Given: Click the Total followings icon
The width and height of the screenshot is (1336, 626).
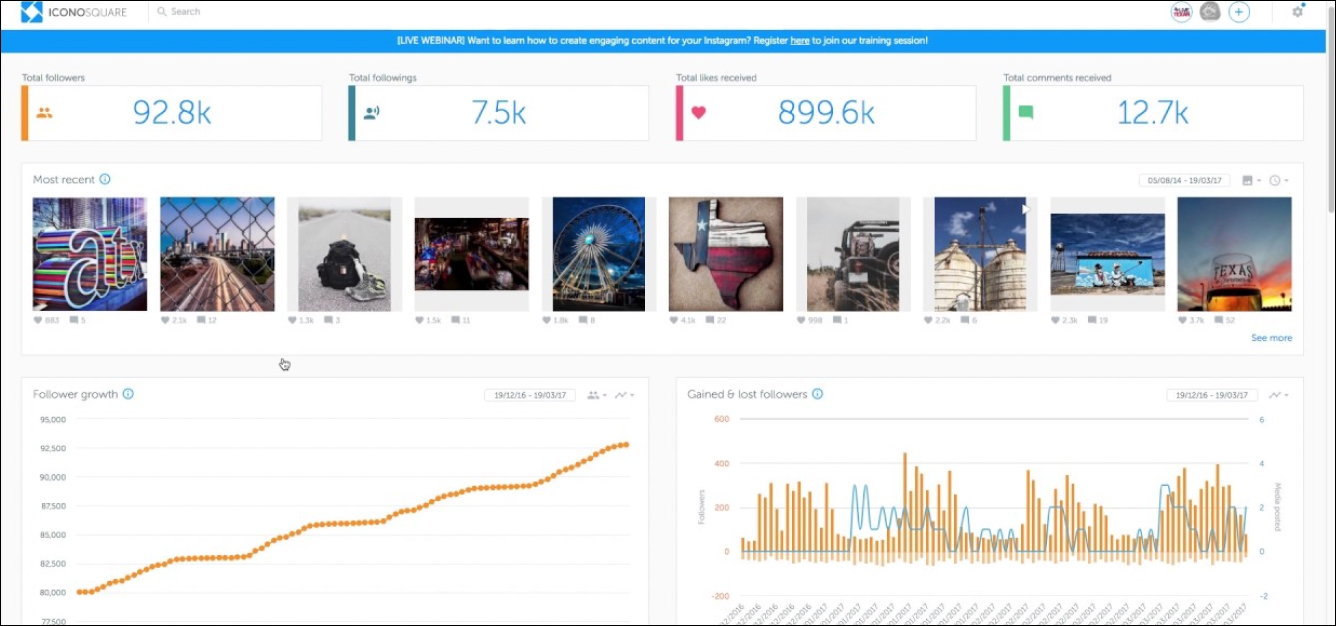Looking at the screenshot, I should click(x=371, y=113).
